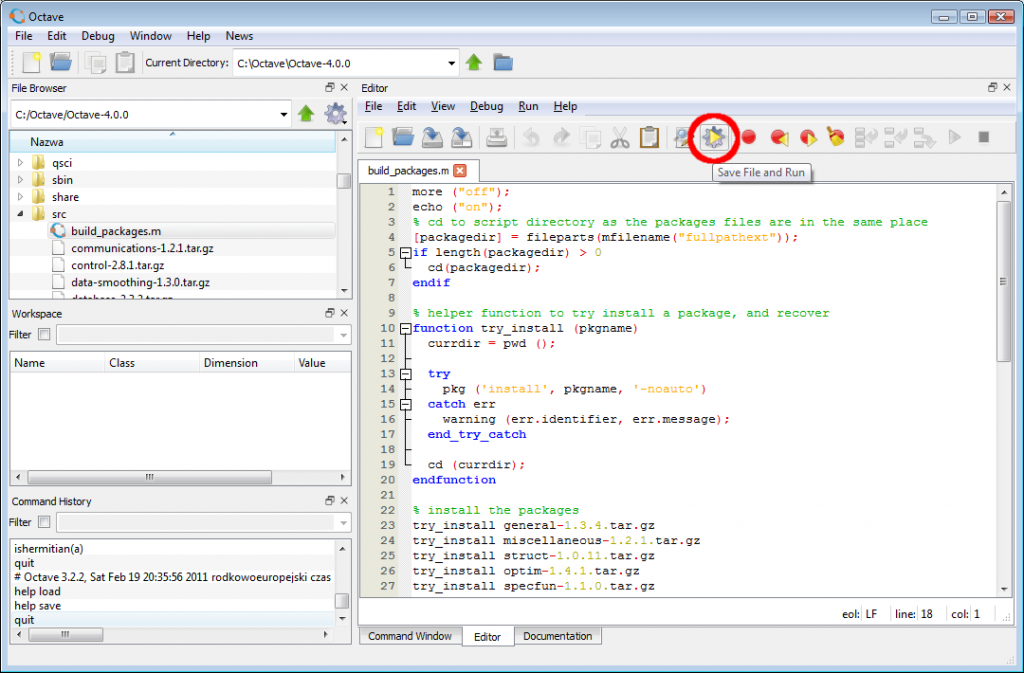Expand the qsci folder in tree
1024x673 pixels.
pos(20,163)
